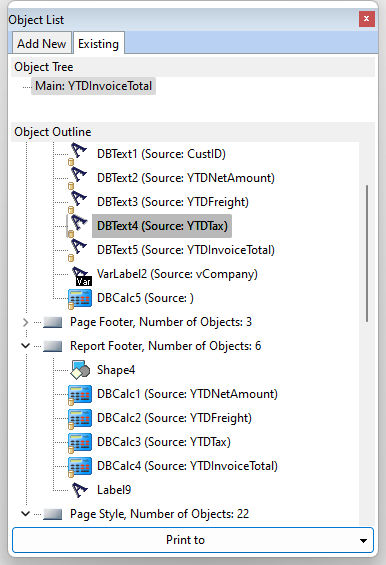Viewport: 386px width, 565px height.
Task: Click the DBCalc1 calculator icon
Action: tap(80, 395)
